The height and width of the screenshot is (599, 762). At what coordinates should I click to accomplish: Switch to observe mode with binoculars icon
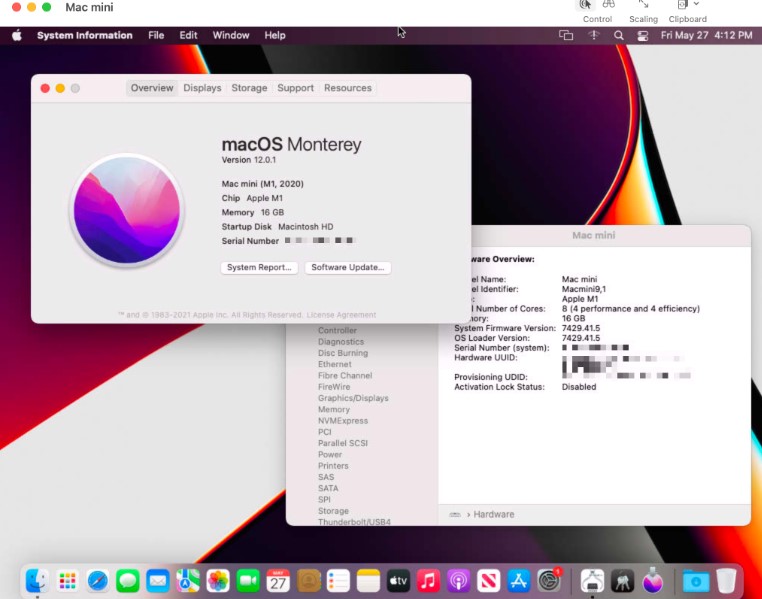point(608,5)
